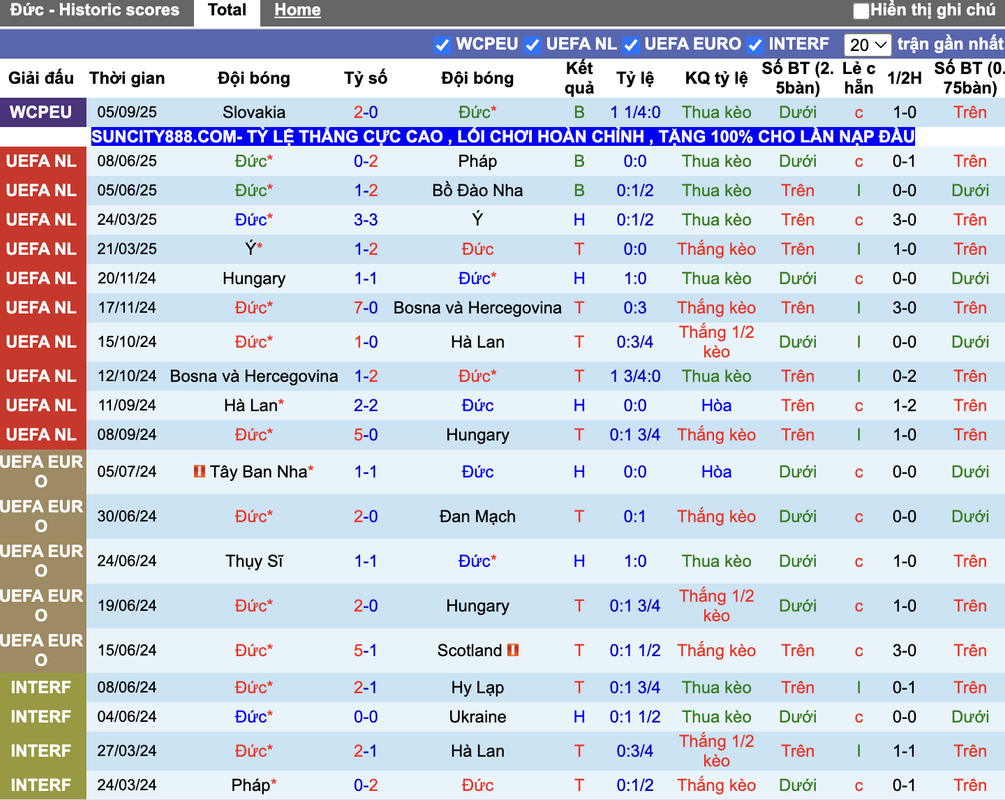This screenshot has width=1005, height=800.
Task: Click the 1 3/4:0 odds value
Action: 635,376
